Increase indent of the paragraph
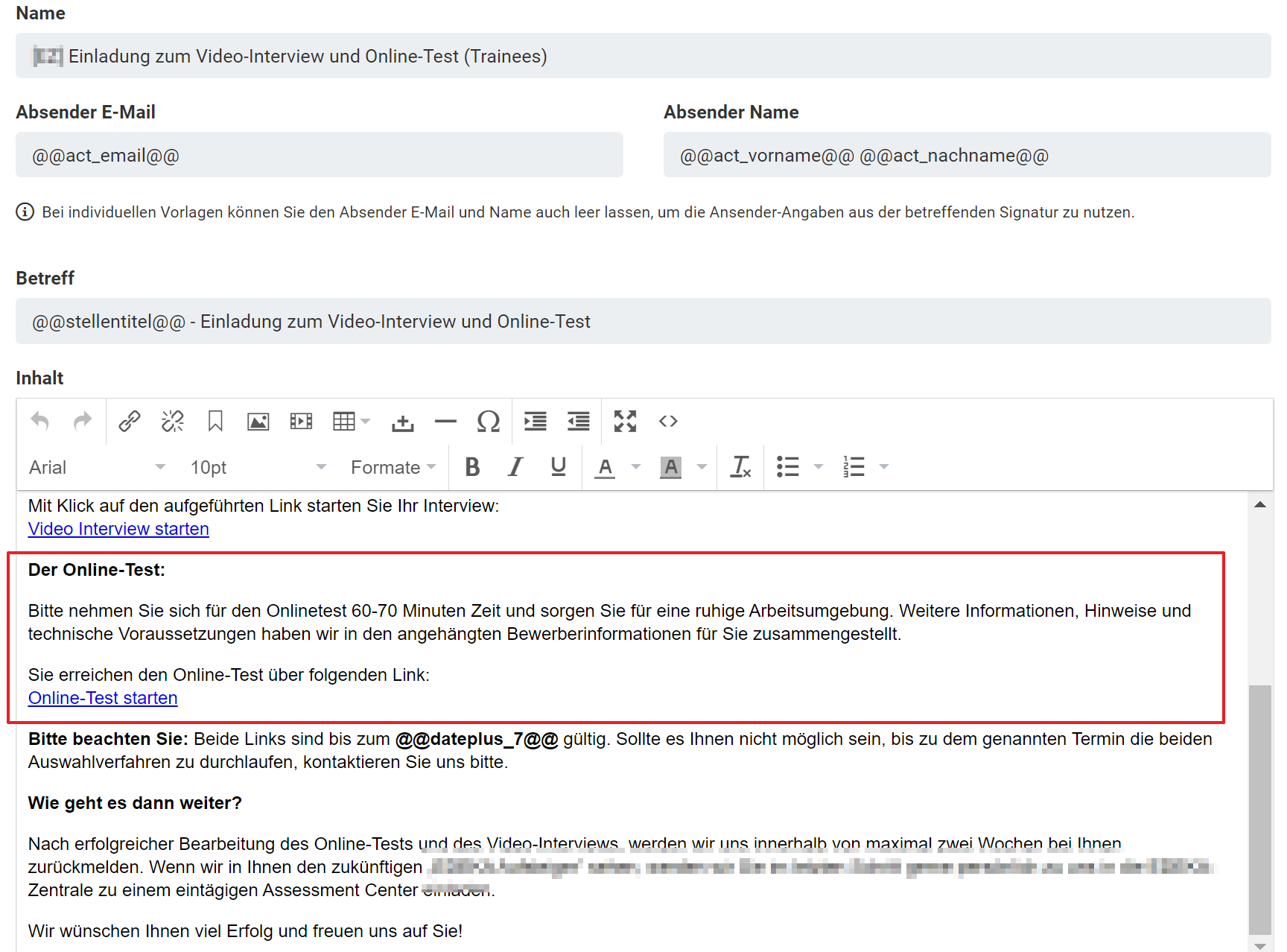 pyautogui.click(x=536, y=422)
